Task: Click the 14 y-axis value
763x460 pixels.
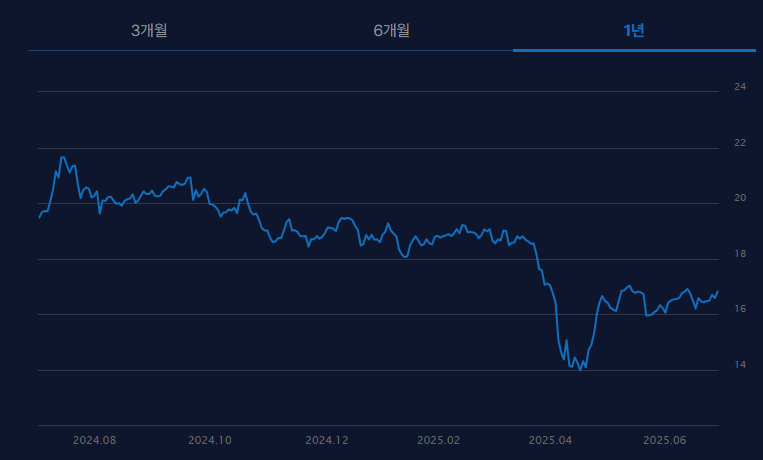Action: 740,365
